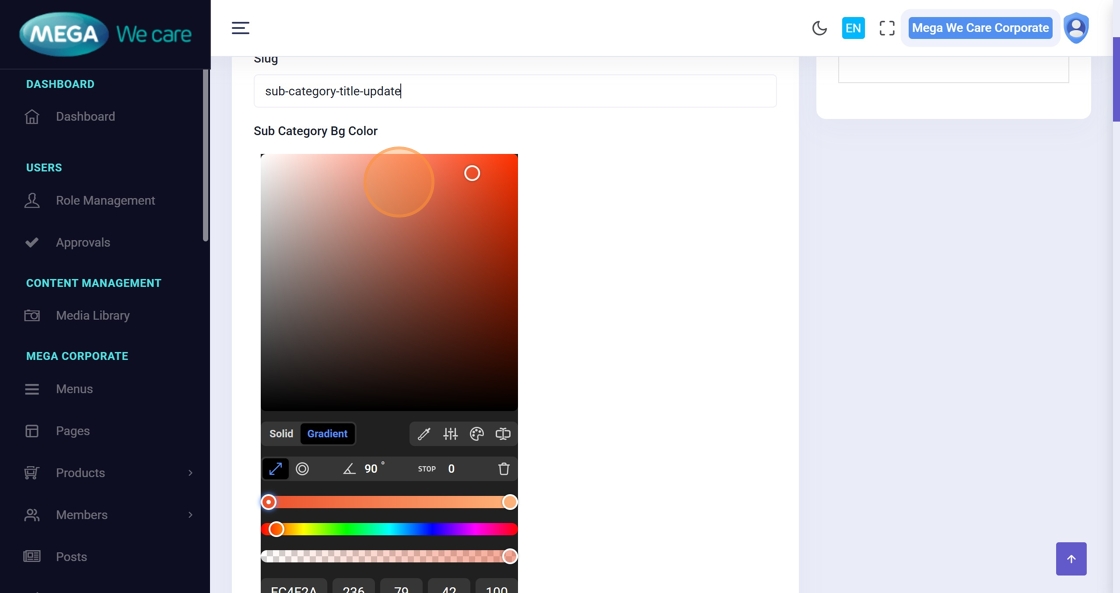This screenshot has height=593, width=1120.
Task: Click Mega We Care Corporate button
Action: click(x=979, y=28)
